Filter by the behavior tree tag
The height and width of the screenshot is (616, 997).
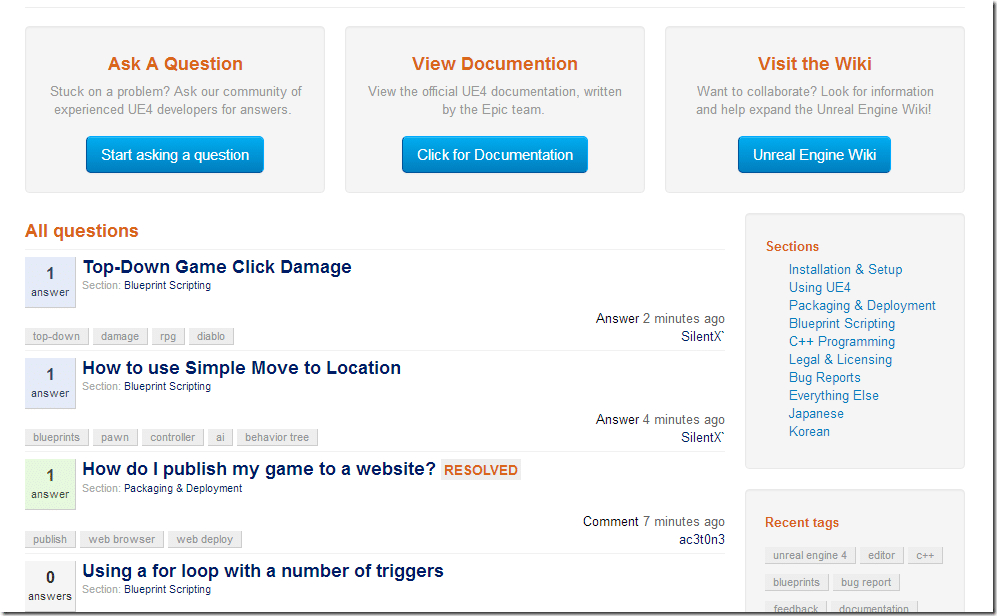tap(277, 438)
